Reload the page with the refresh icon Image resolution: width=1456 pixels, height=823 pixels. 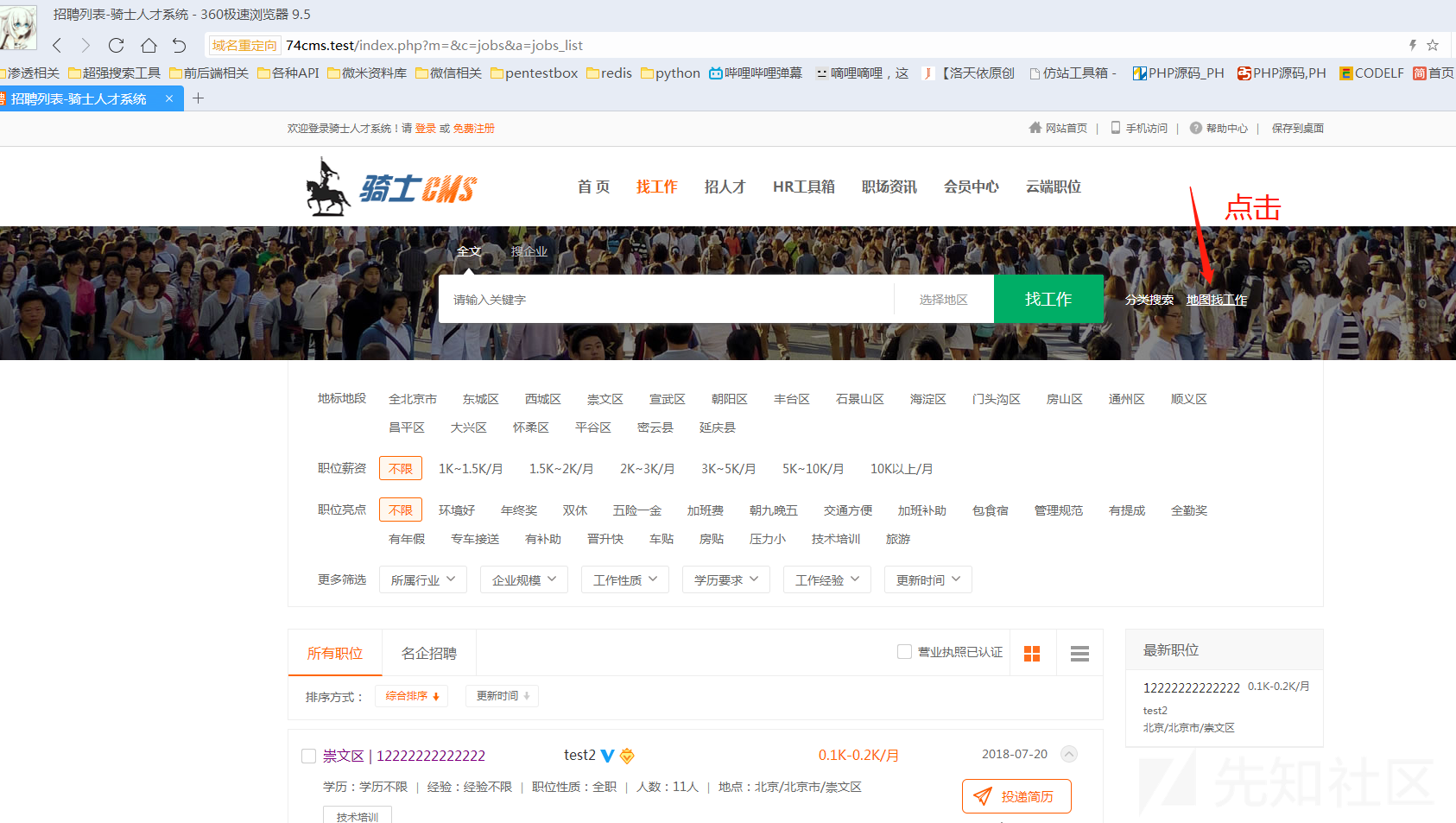click(117, 45)
